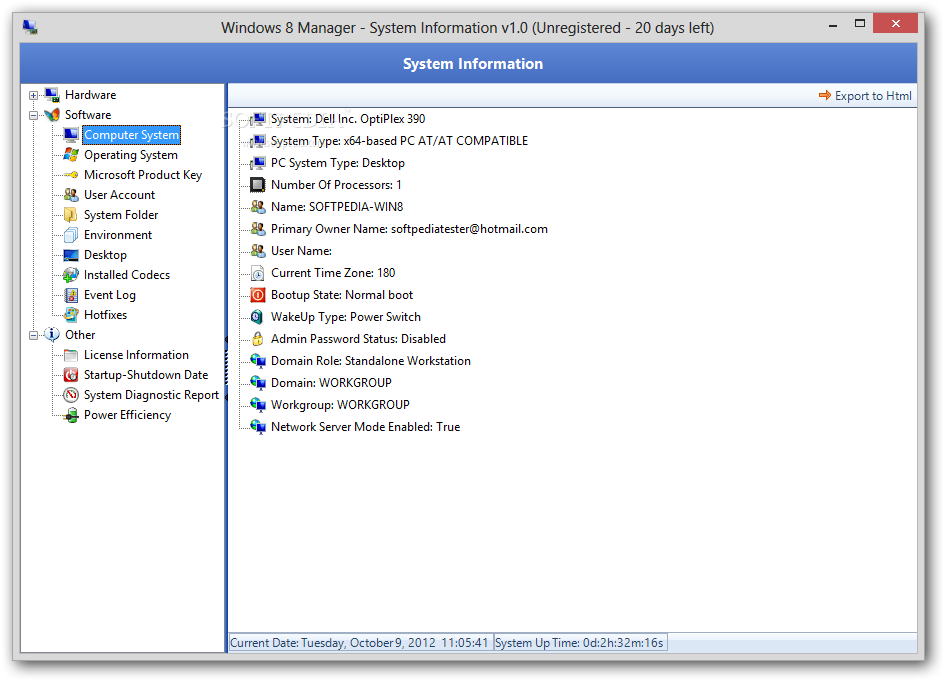The width and height of the screenshot is (945, 681).
Task: Open Desktop entry in the tree
Action: coord(105,255)
